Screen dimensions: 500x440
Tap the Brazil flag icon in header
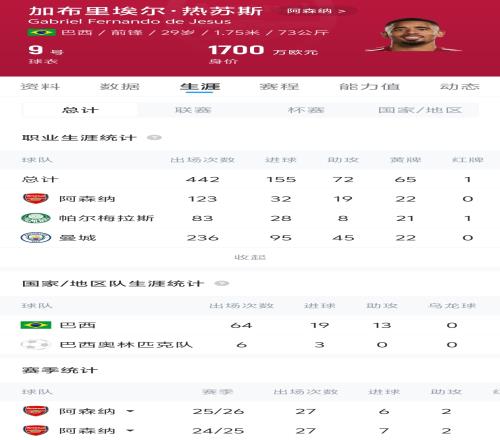(x=42, y=32)
